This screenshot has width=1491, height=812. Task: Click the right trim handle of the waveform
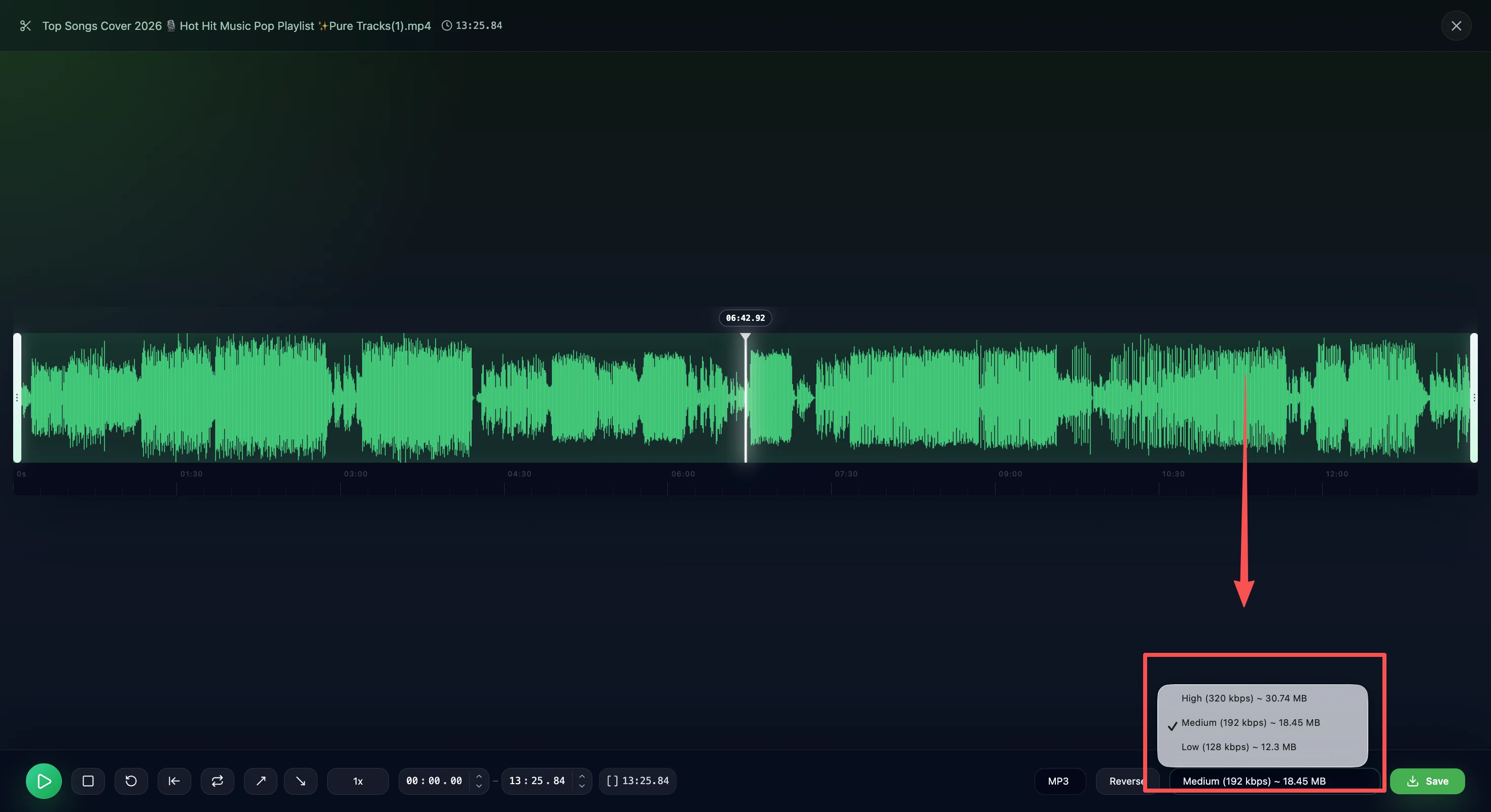(x=1474, y=397)
